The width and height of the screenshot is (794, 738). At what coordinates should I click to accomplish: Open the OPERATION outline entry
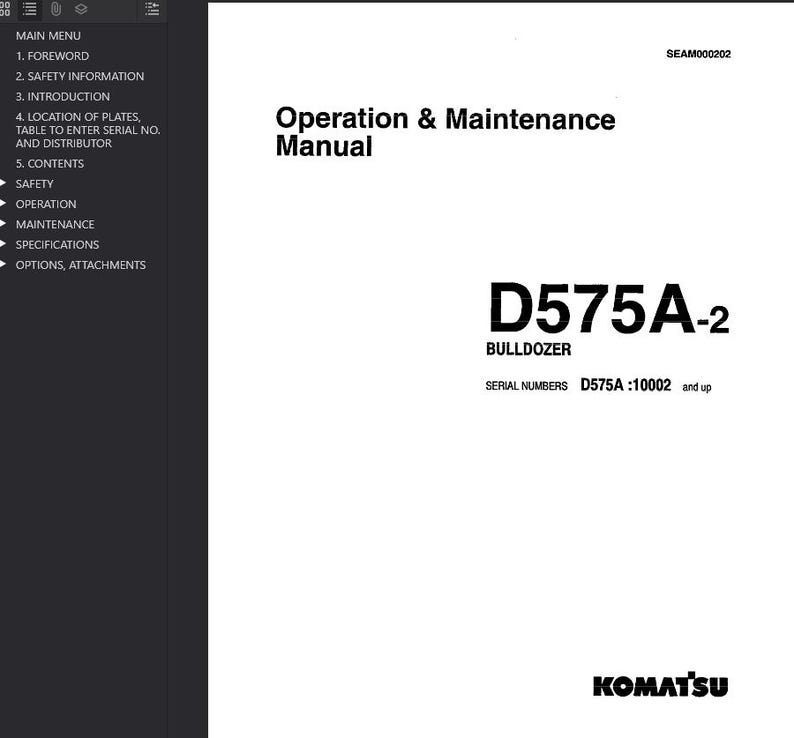pyautogui.click(x=46, y=204)
